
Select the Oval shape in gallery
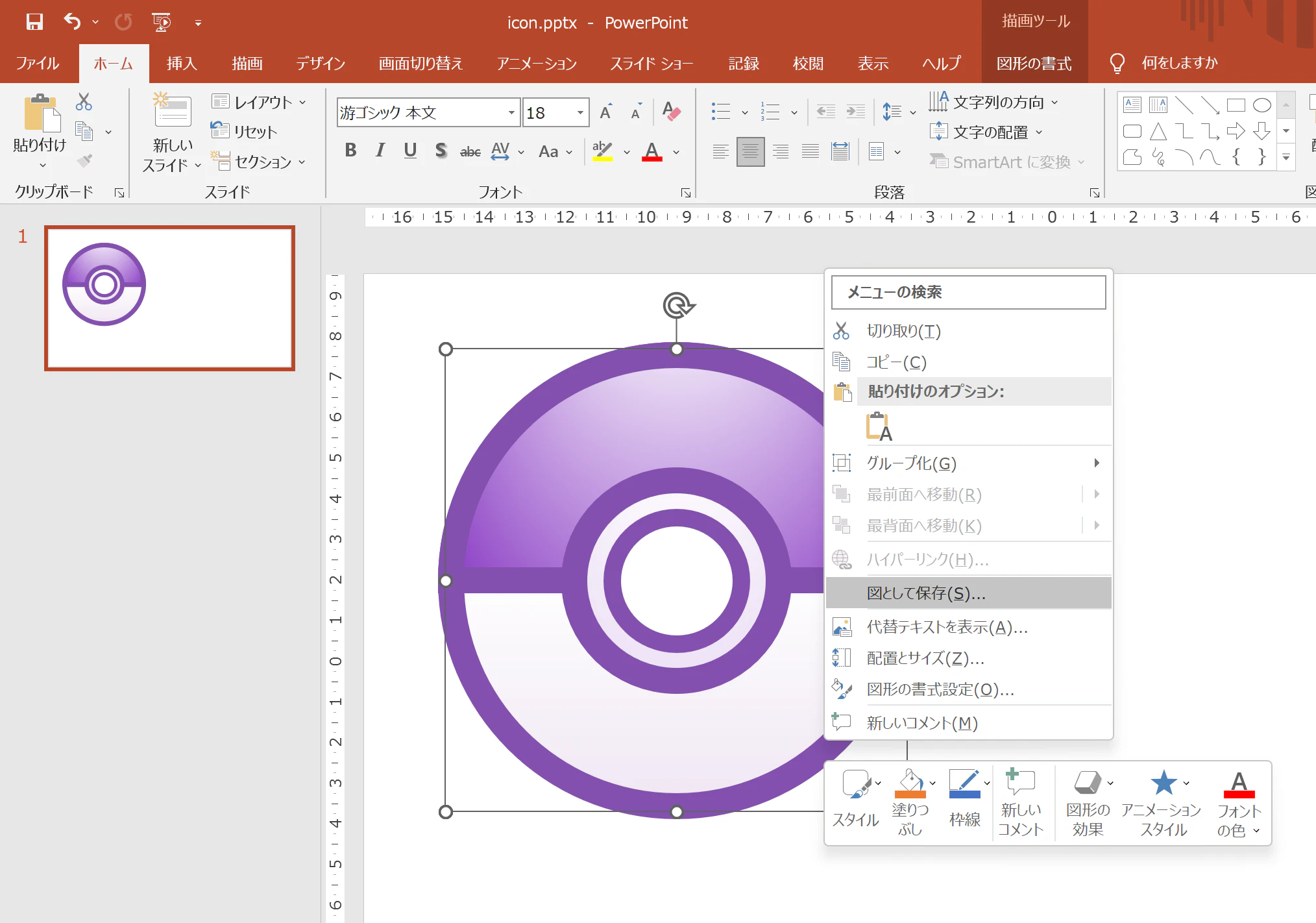point(1261,105)
